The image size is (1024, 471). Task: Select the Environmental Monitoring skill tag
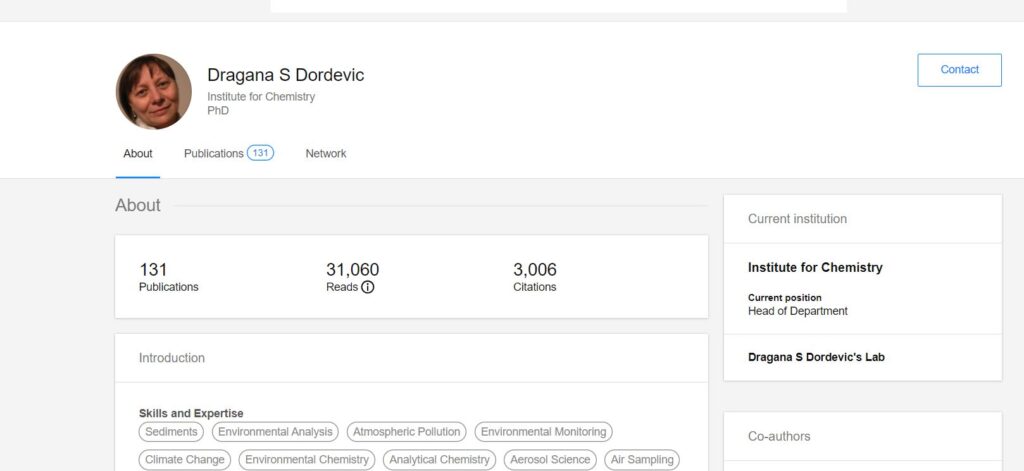coord(543,432)
